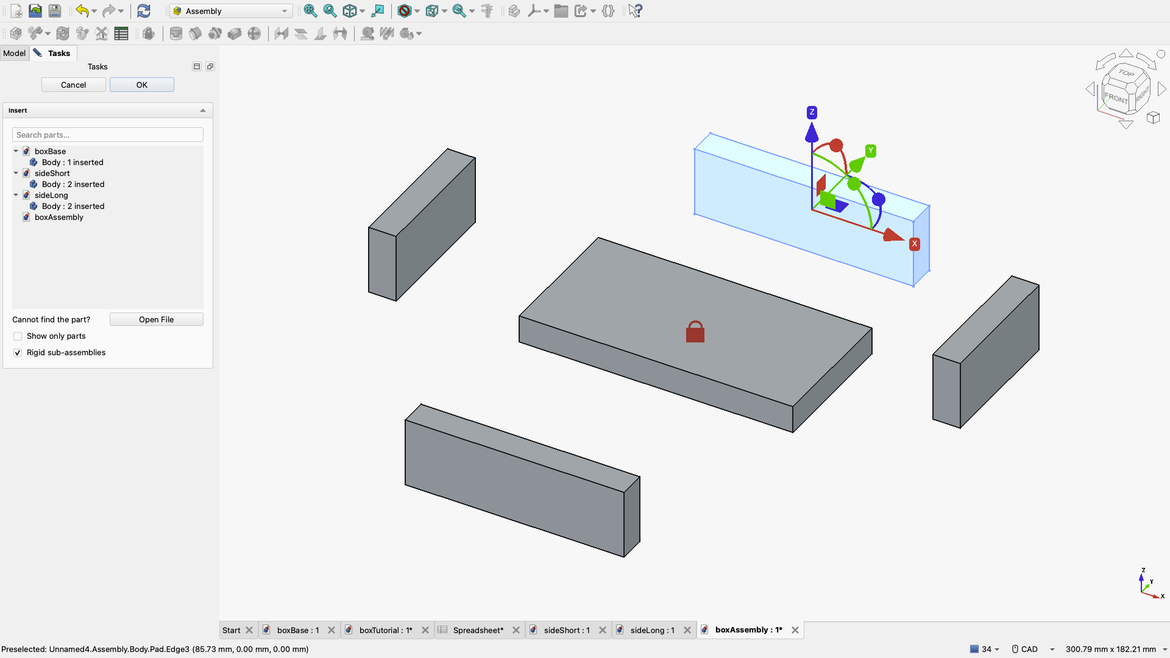Enable the Show only parts checkbox
This screenshot has height=658, width=1170.
pos(18,336)
